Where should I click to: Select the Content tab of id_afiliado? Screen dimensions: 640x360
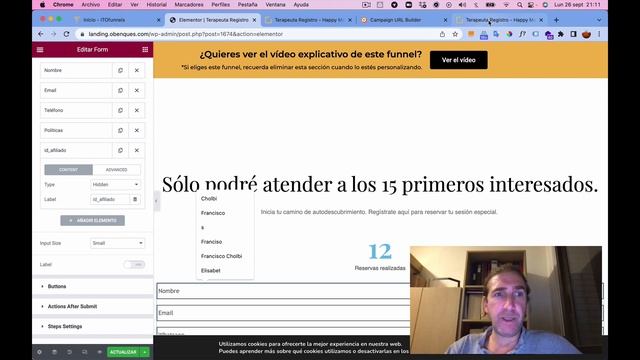[x=68, y=169]
